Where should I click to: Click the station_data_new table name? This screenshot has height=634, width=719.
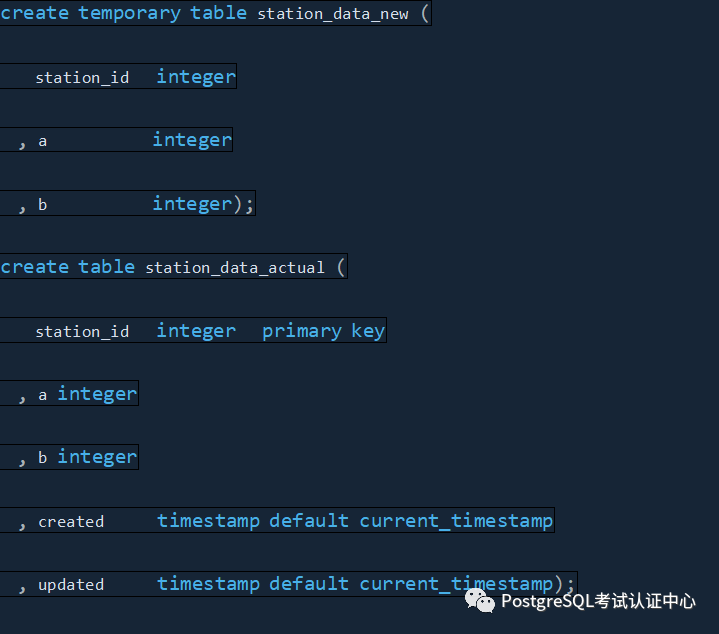click(x=333, y=14)
